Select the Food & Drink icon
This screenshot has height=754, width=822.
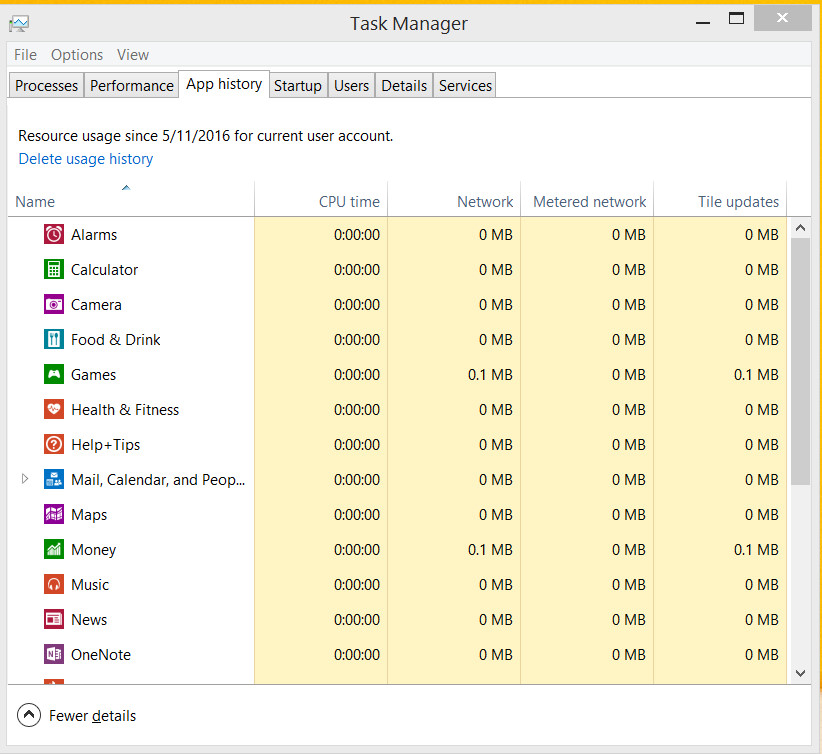click(x=54, y=340)
